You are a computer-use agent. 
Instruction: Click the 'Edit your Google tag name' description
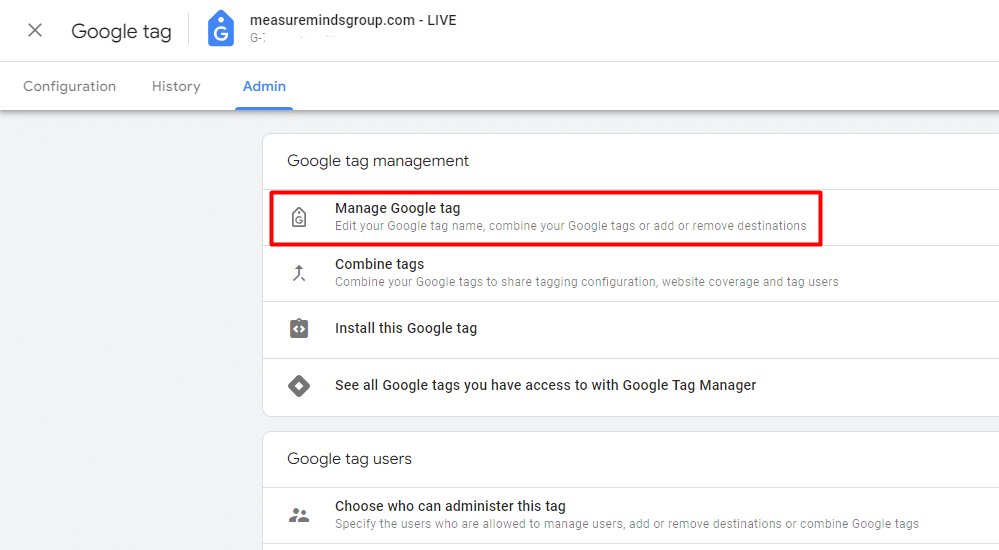[x=570, y=226]
